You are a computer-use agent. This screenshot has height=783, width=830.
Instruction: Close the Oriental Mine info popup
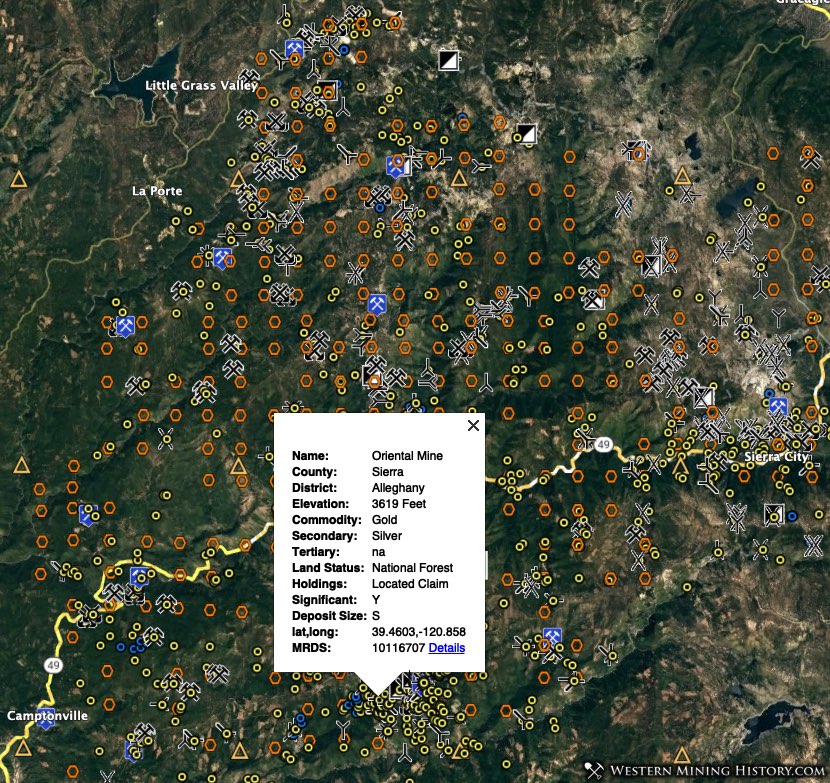(473, 425)
